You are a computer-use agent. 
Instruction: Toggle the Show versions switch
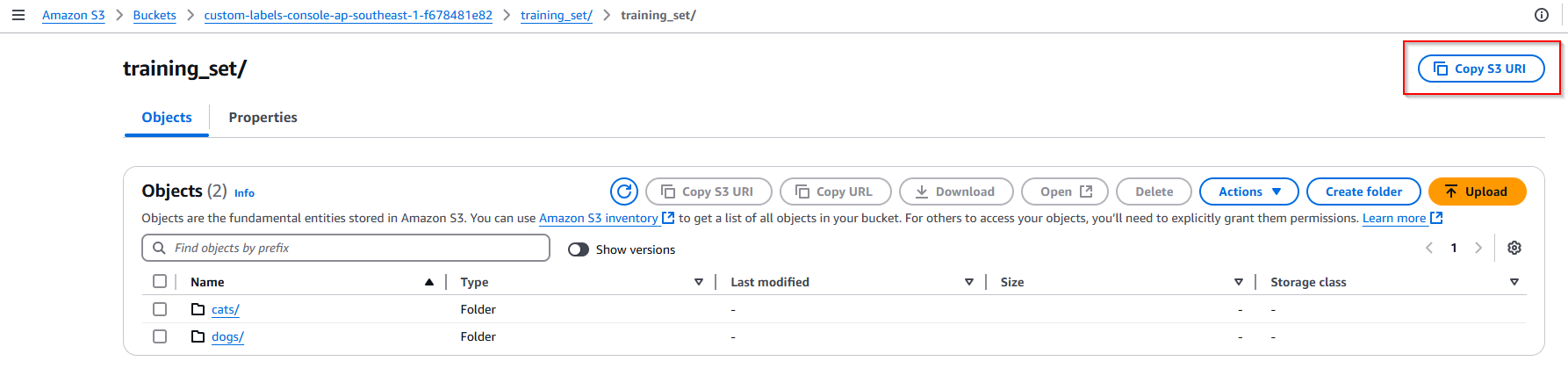pyautogui.click(x=579, y=249)
